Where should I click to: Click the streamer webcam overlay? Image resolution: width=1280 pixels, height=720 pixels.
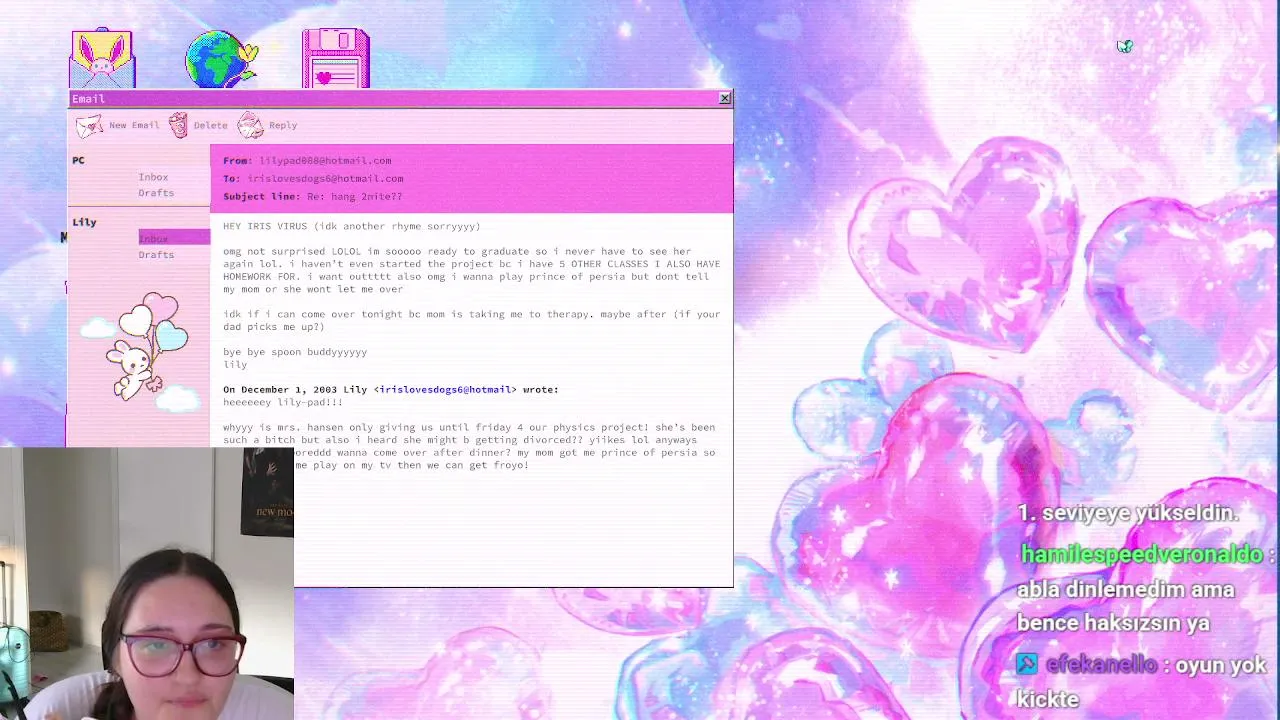[x=147, y=584]
